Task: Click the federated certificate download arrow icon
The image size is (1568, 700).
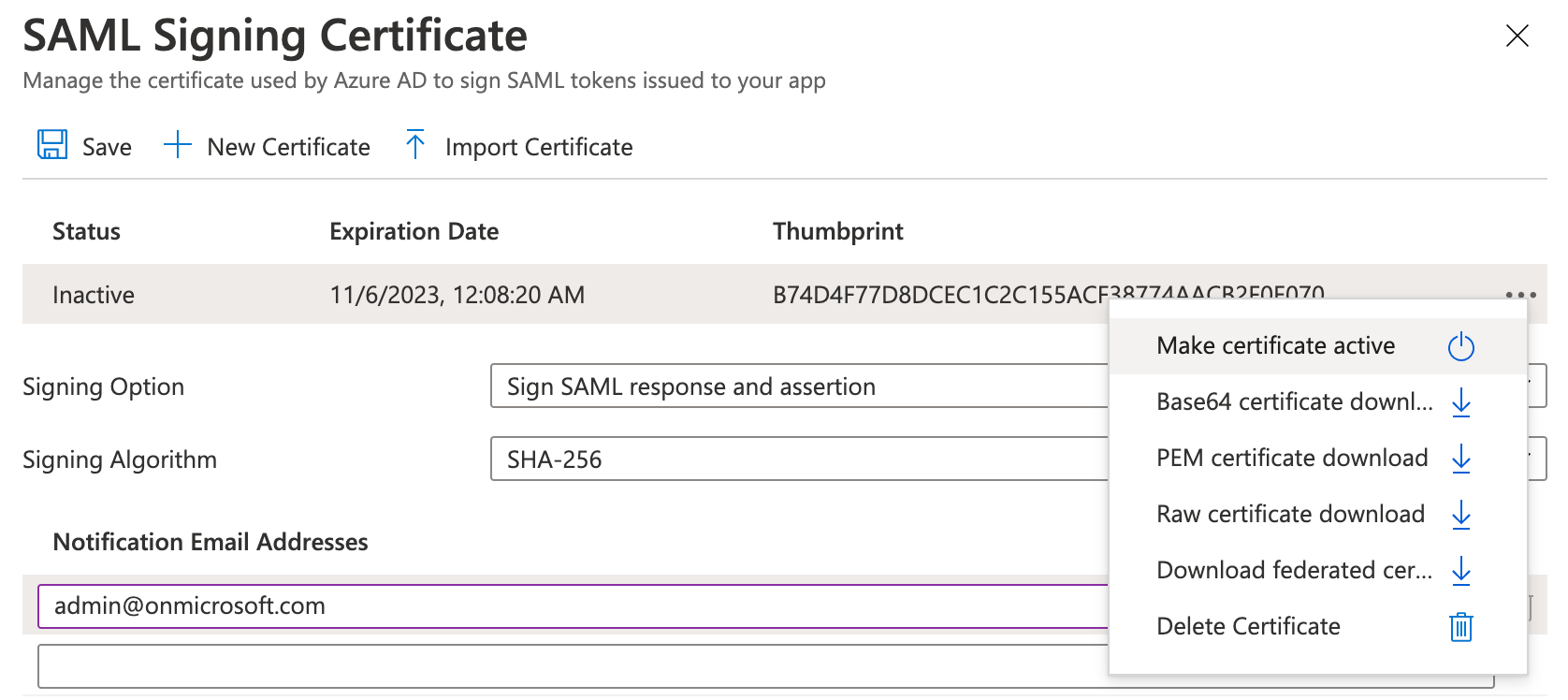Action: [x=1460, y=571]
